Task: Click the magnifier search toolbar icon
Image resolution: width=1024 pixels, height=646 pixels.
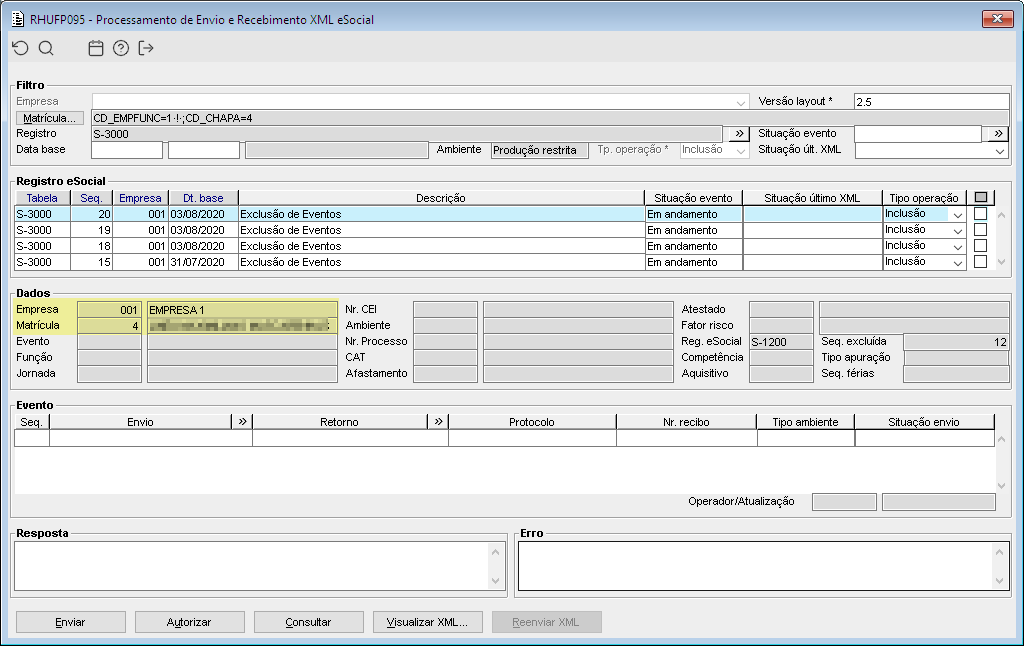Action: pos(46,48)
